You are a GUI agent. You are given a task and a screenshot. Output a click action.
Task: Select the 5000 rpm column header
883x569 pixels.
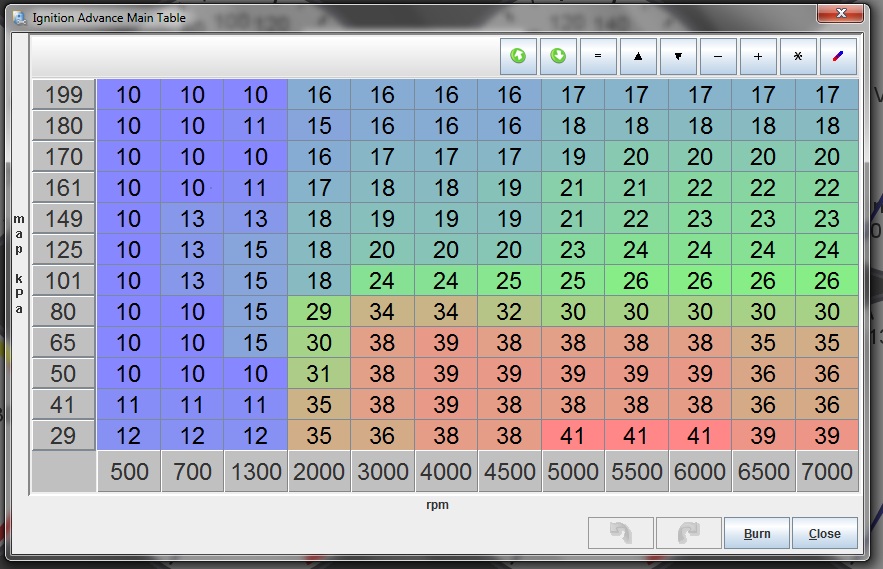click(574, 472)
